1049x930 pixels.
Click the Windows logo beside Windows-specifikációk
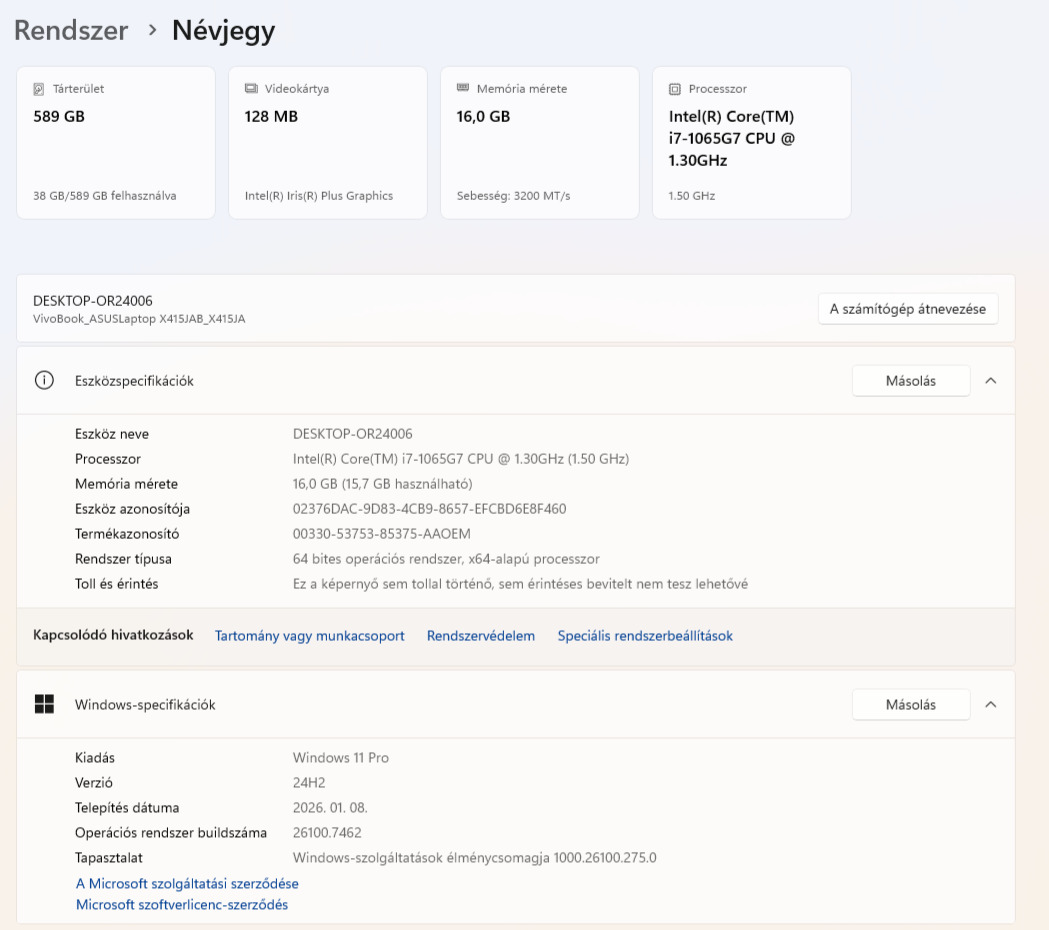(x=44, y=704)
